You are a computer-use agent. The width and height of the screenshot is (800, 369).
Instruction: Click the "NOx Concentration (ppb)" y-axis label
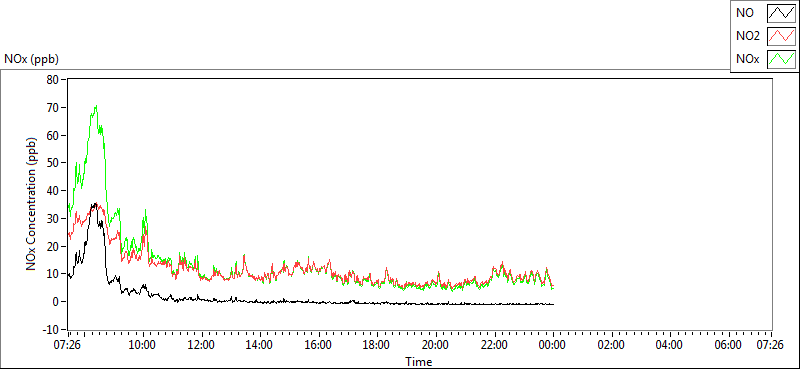pos(32,203)
